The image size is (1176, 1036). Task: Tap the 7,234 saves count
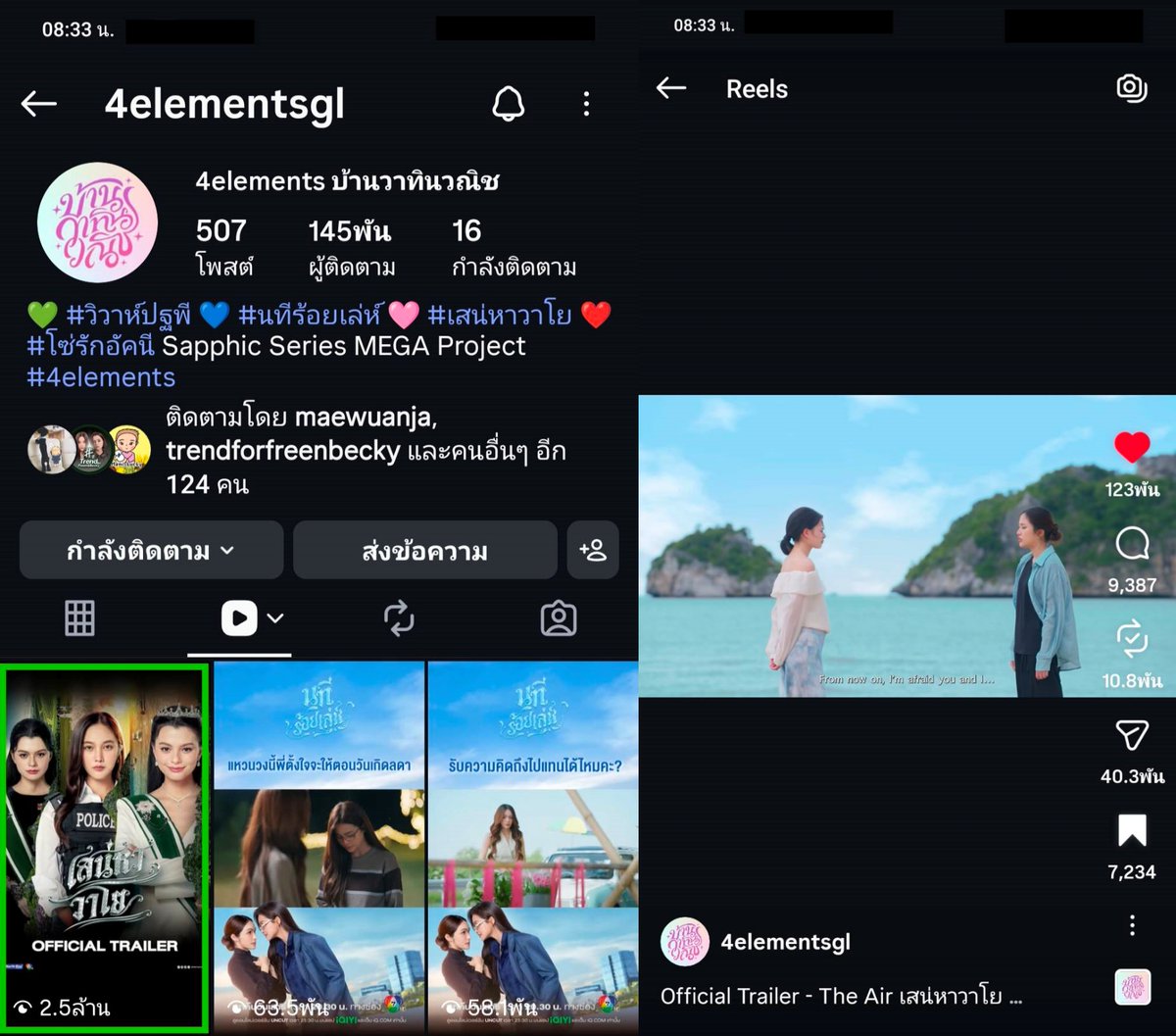point(1132,871)
